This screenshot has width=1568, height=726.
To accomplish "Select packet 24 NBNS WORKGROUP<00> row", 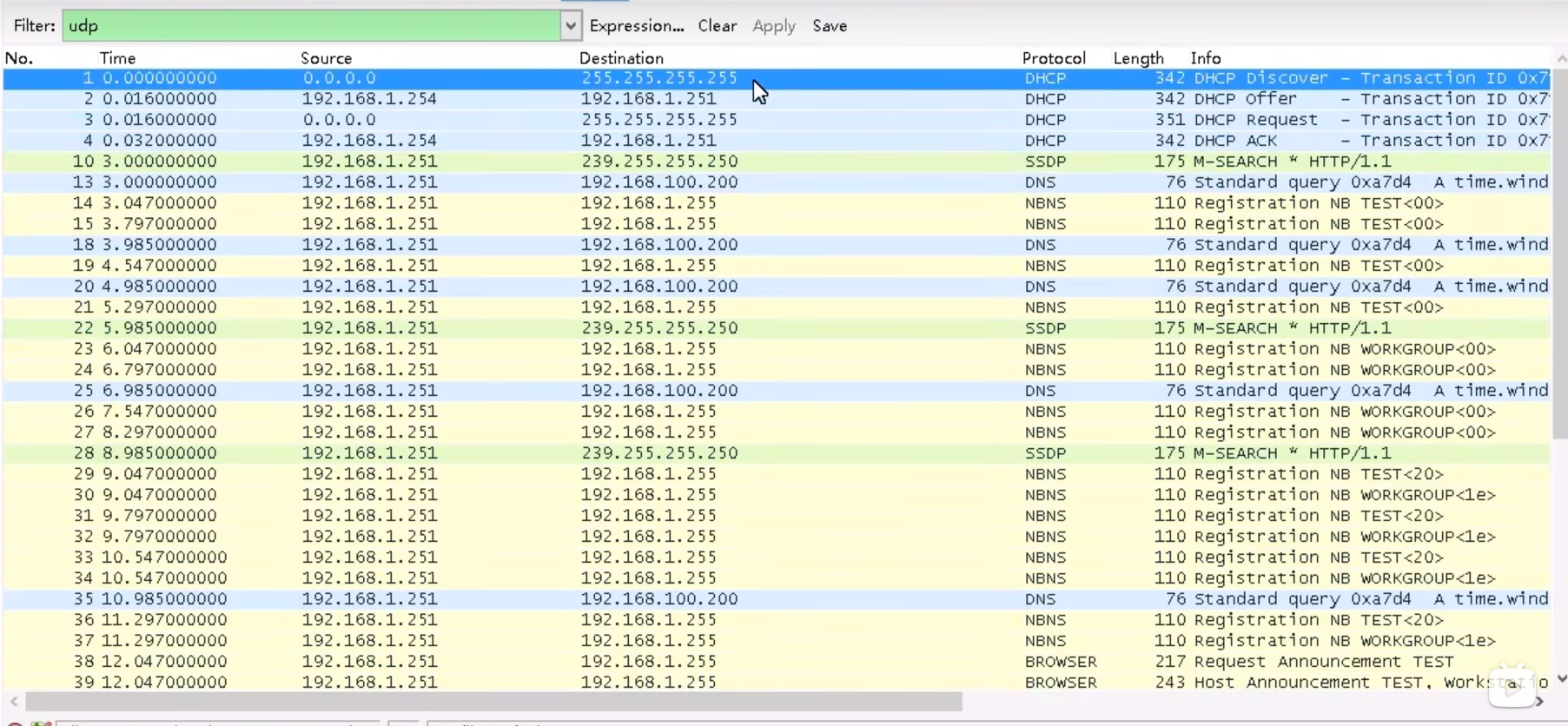I will pyautogui.click(x=777, y=370).
